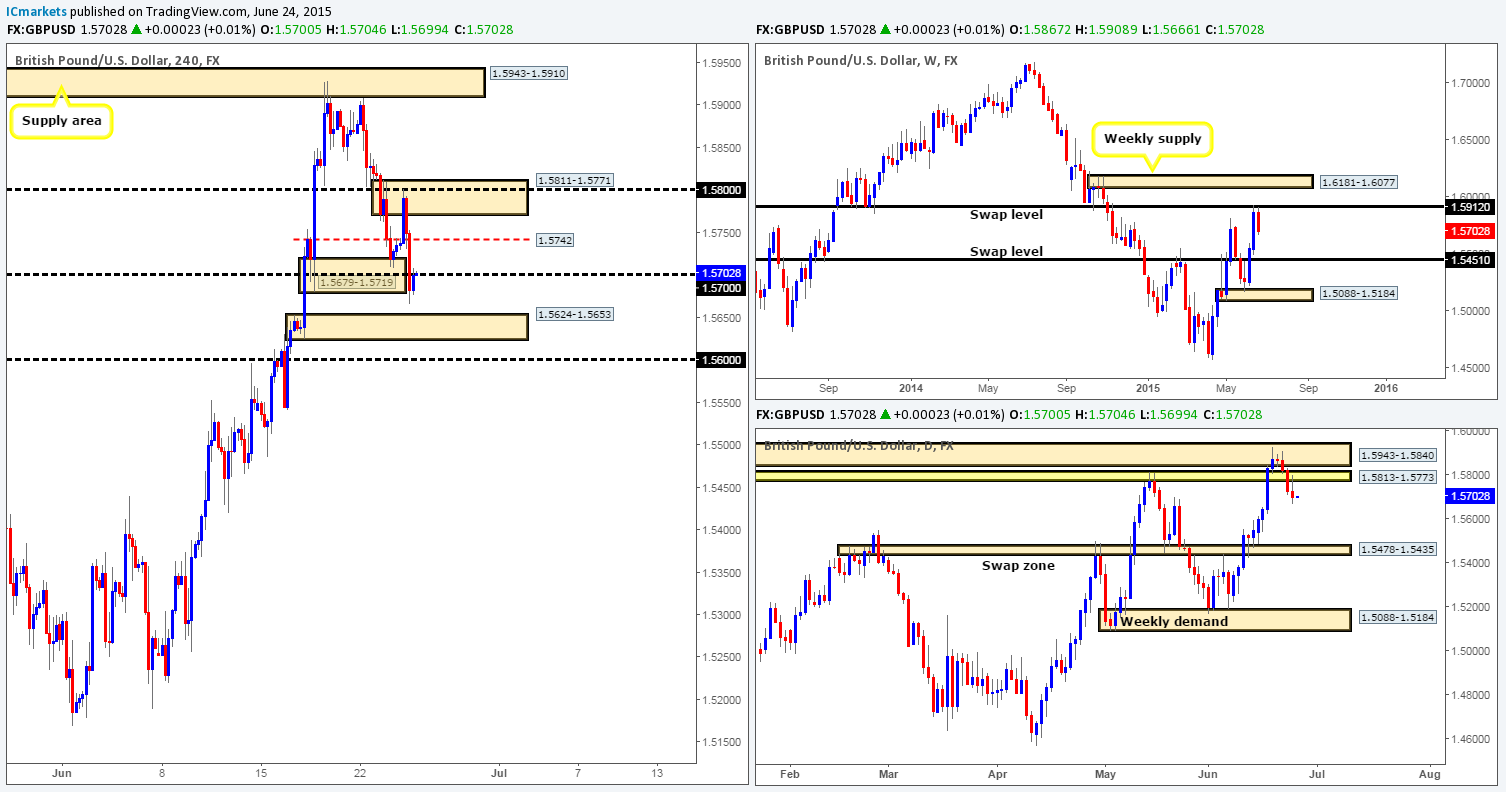The image size is (1506, 792).
Task: Click the '1.5624-1.5653' zone label
Action: [574, 313]
